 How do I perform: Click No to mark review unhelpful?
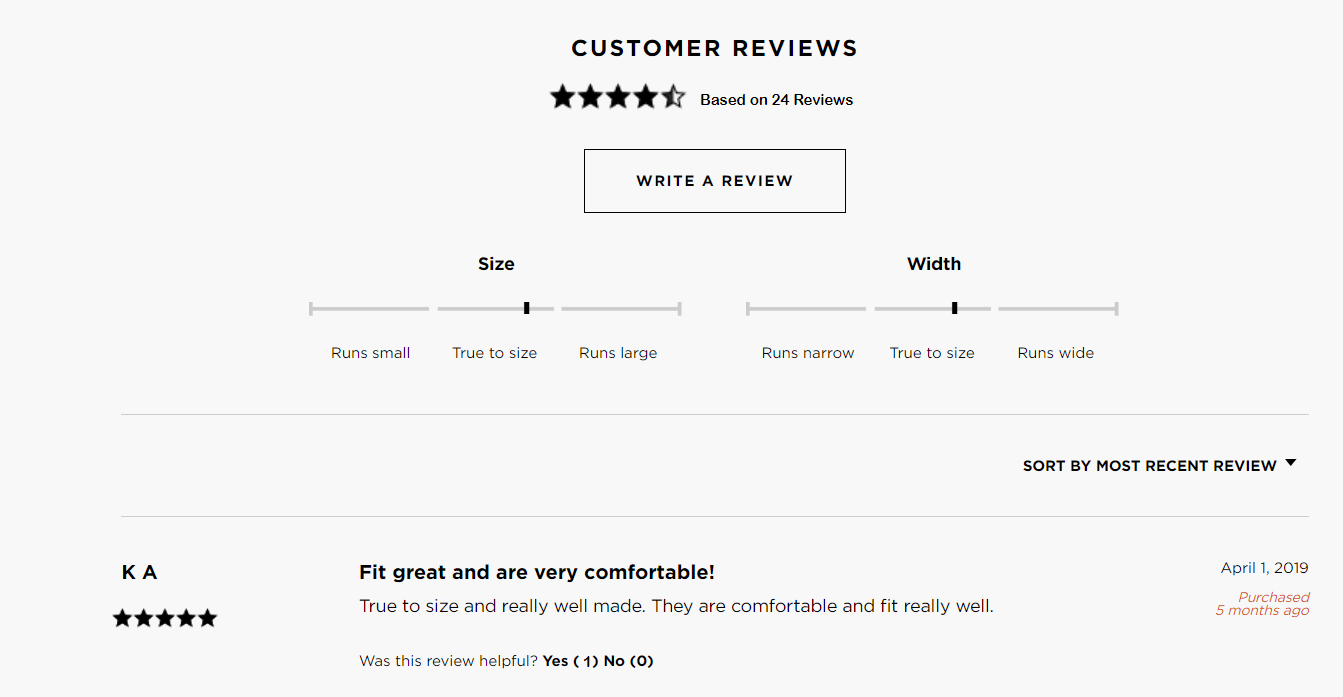[629, 661]
